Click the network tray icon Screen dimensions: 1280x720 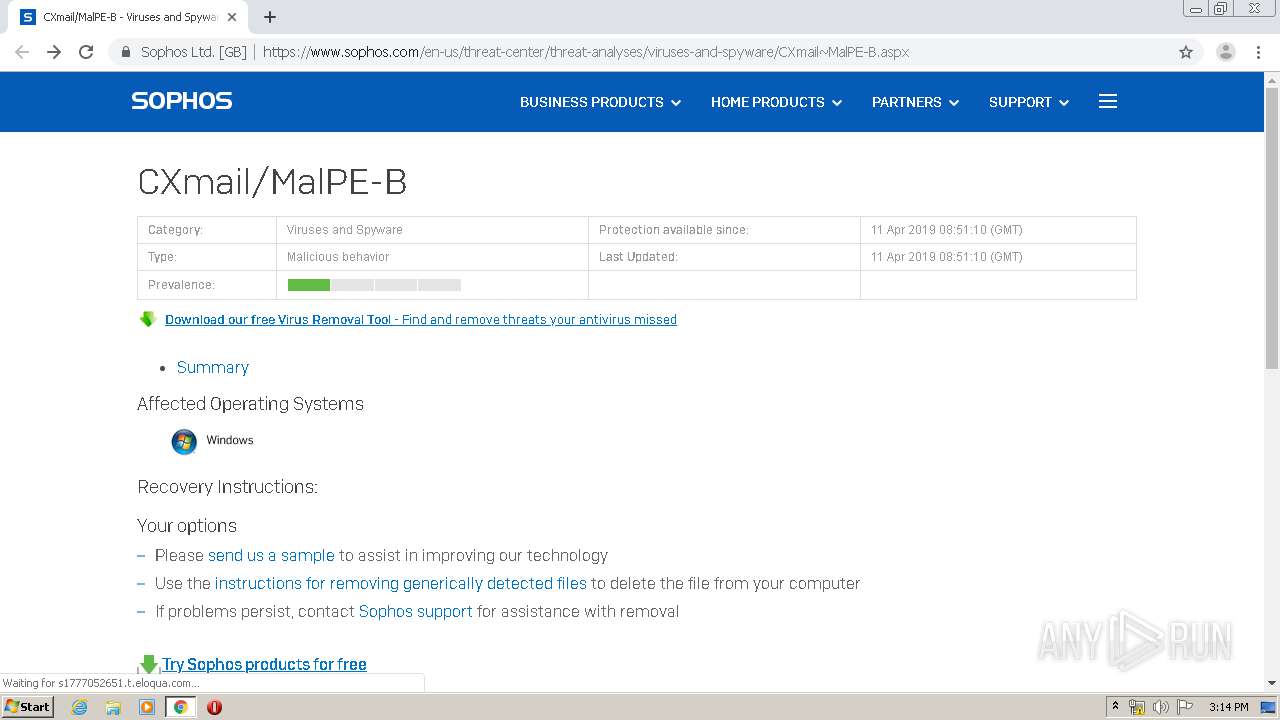pos(1137,707)
